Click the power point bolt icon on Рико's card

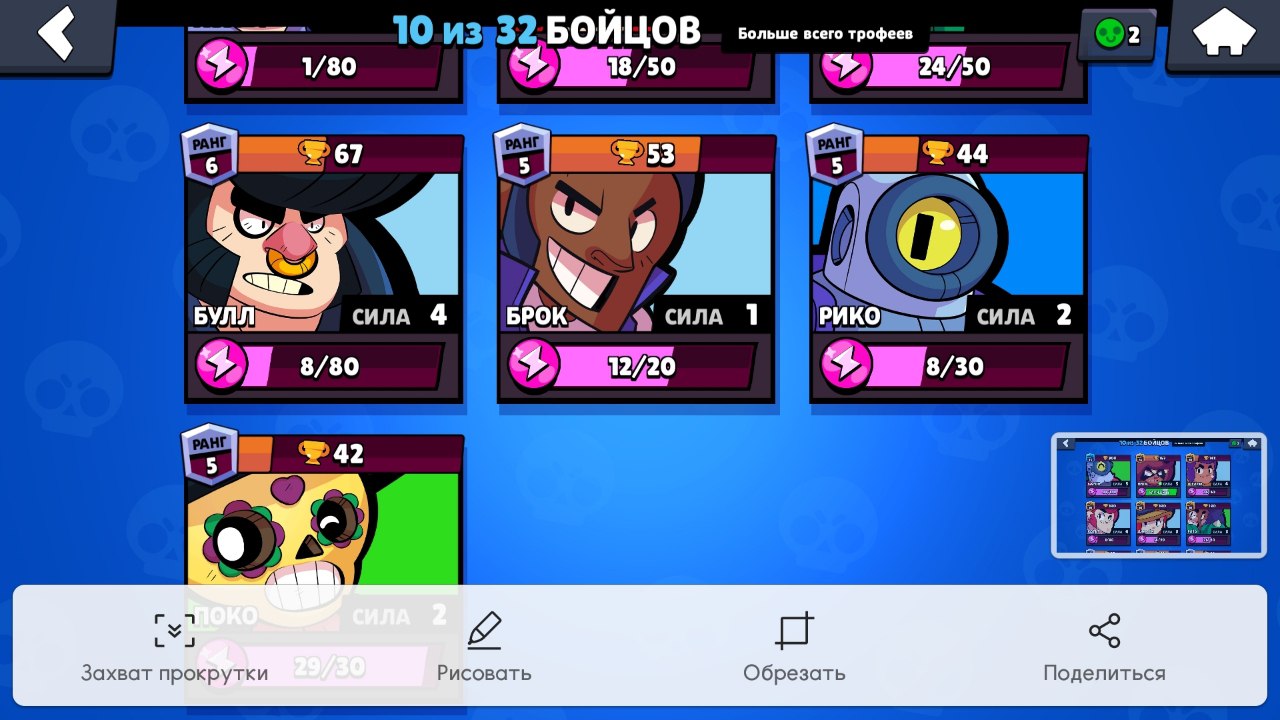pyautogui.click(x=846, y=366)
